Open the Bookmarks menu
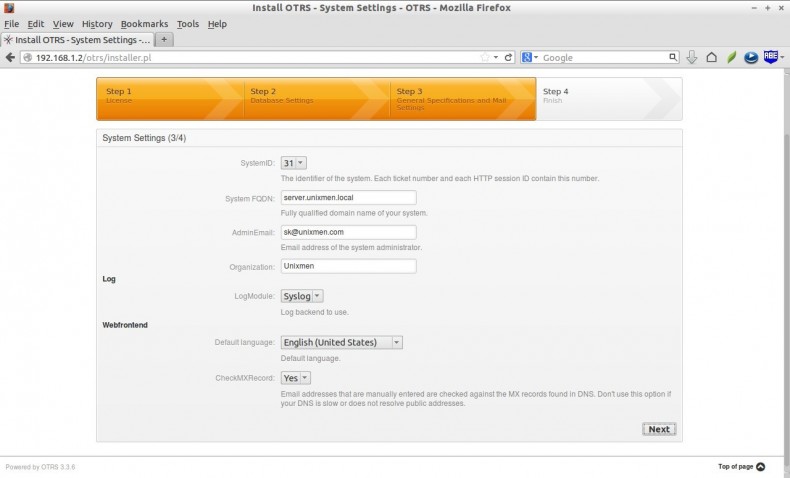This screenshot has width=790, height=478. [x=144, y=24]
